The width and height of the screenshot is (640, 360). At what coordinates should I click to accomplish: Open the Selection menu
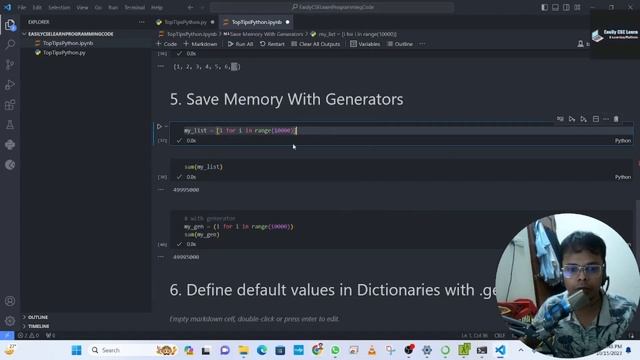pos(59,7)
